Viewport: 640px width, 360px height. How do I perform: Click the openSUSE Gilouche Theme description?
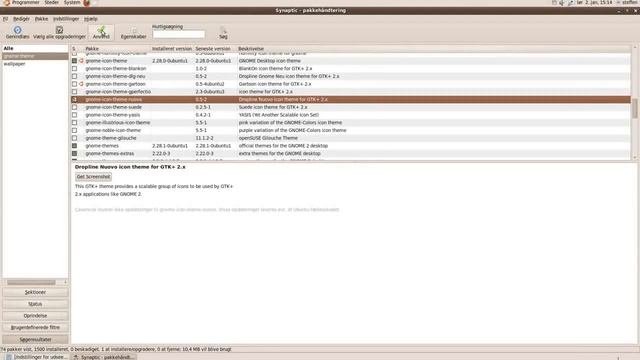coord(268,138)
